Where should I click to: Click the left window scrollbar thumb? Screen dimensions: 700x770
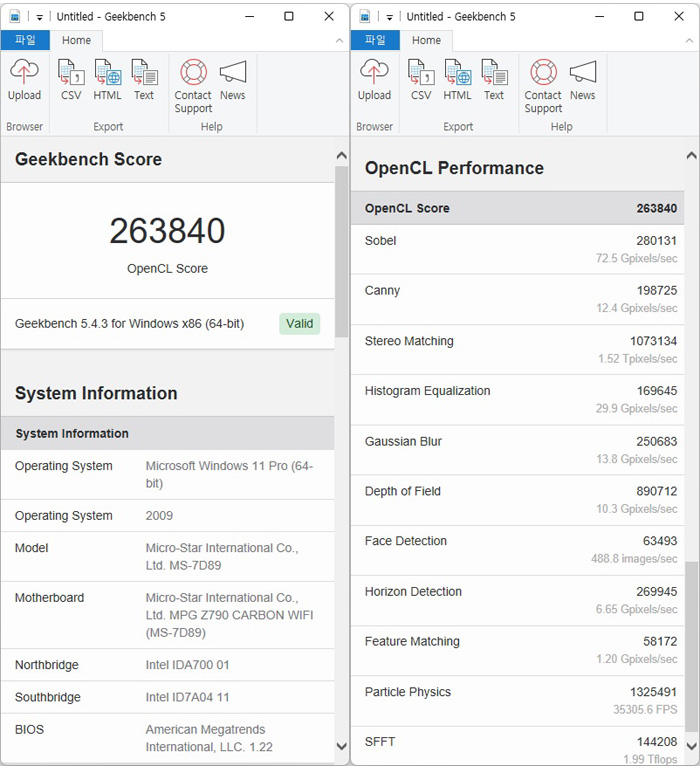(x=341, y=251)
